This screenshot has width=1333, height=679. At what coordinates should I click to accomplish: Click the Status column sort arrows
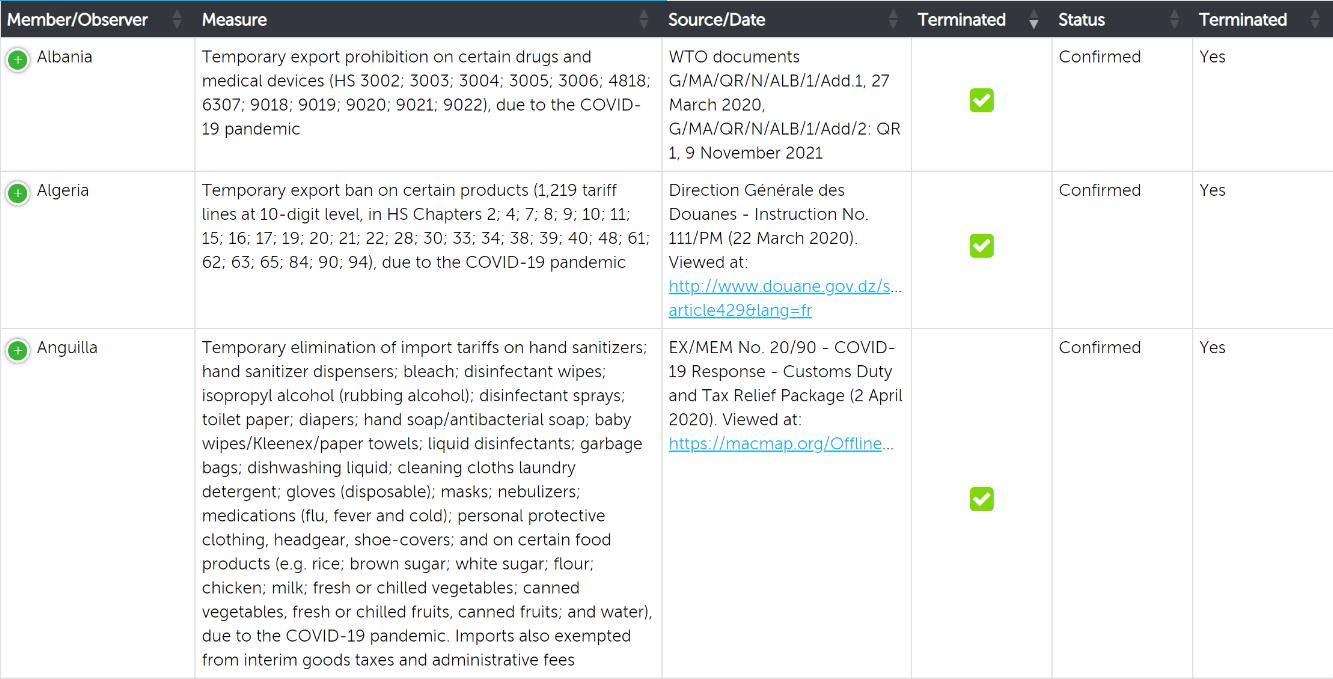(1175, 19)
